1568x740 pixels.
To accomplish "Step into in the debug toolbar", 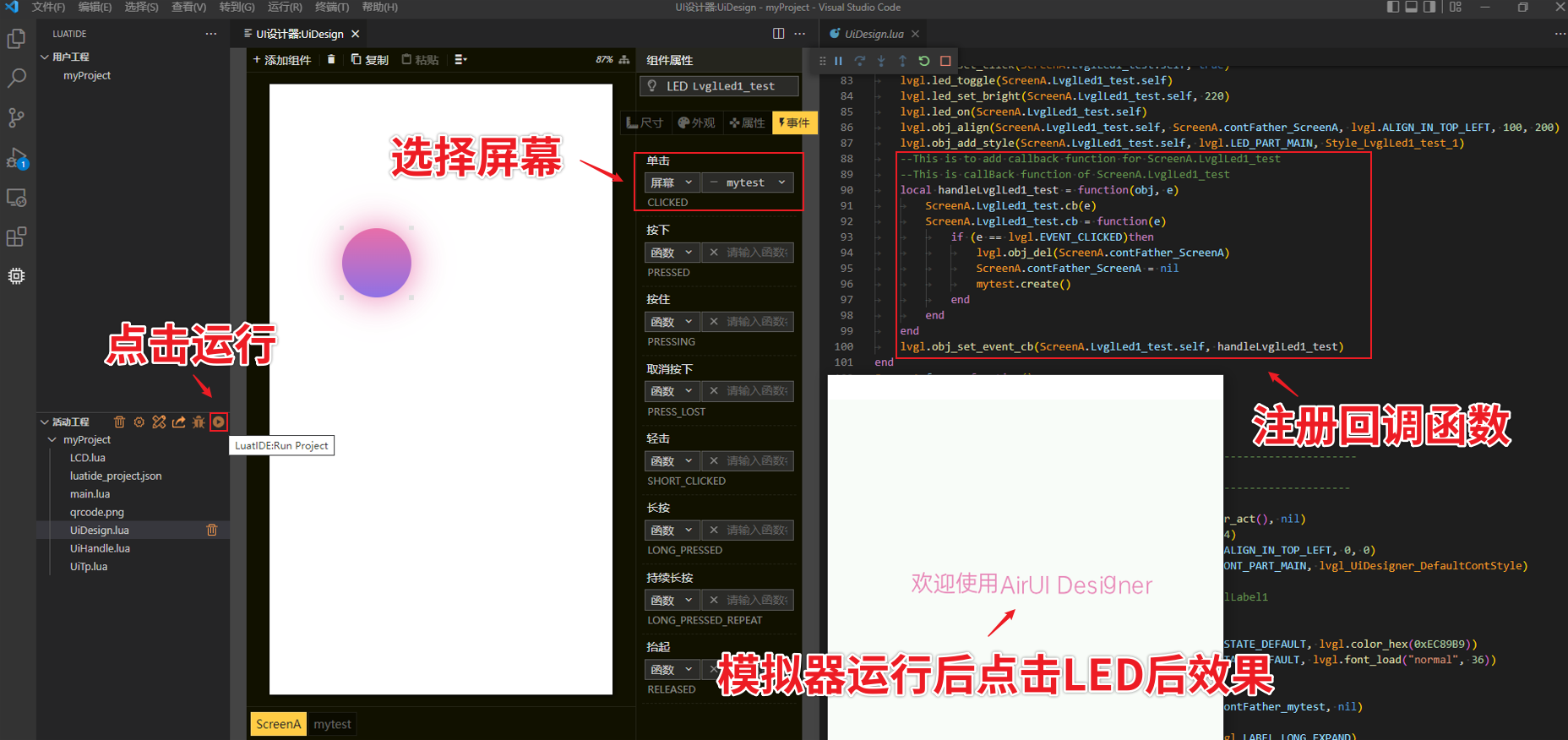I will (x=881, y=61).
